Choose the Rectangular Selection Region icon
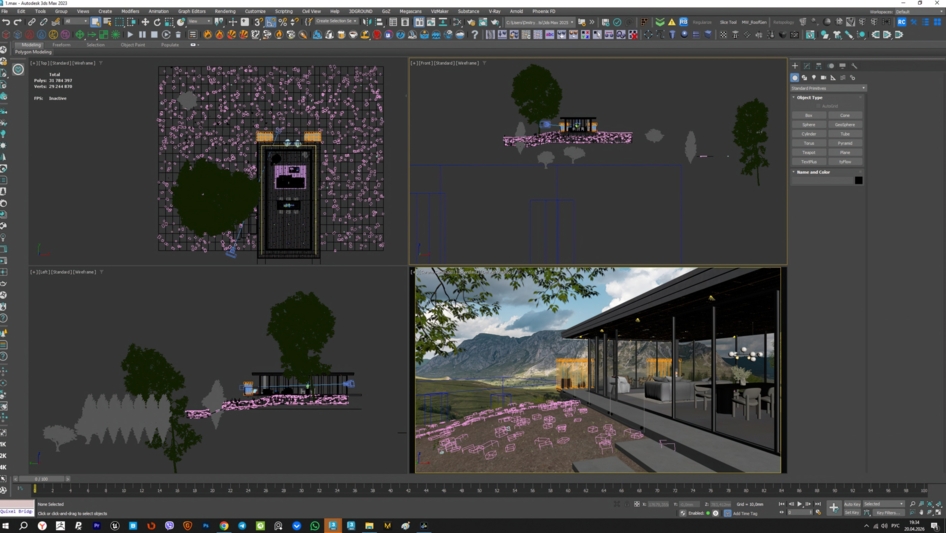Viewport: 946px width, 533px height. [x=119, y=22]
